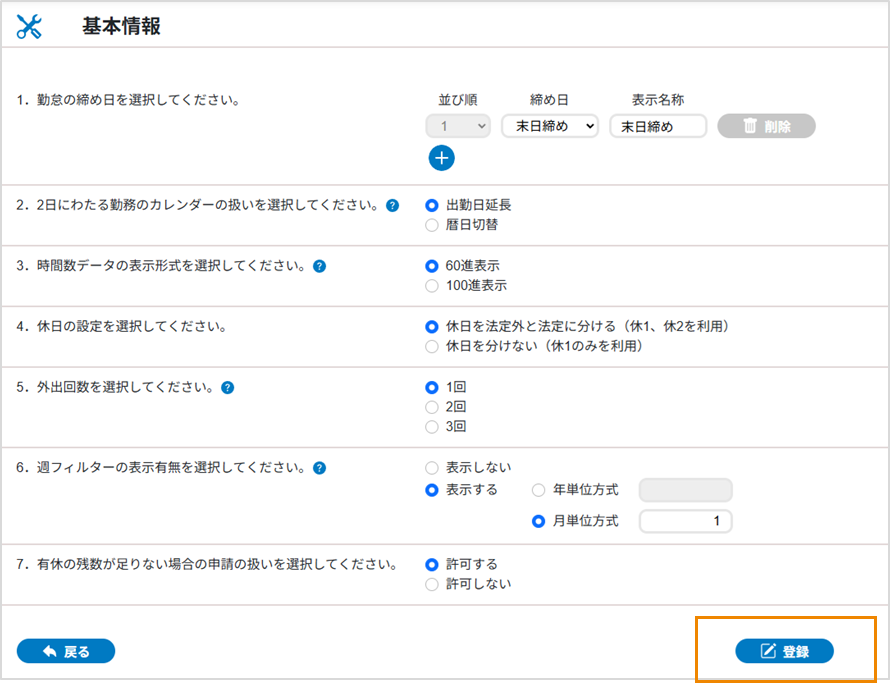Click help icon beside 外出回数 question
The width and height of the screenshot is (890, 683).
click(x=228, y=387)
